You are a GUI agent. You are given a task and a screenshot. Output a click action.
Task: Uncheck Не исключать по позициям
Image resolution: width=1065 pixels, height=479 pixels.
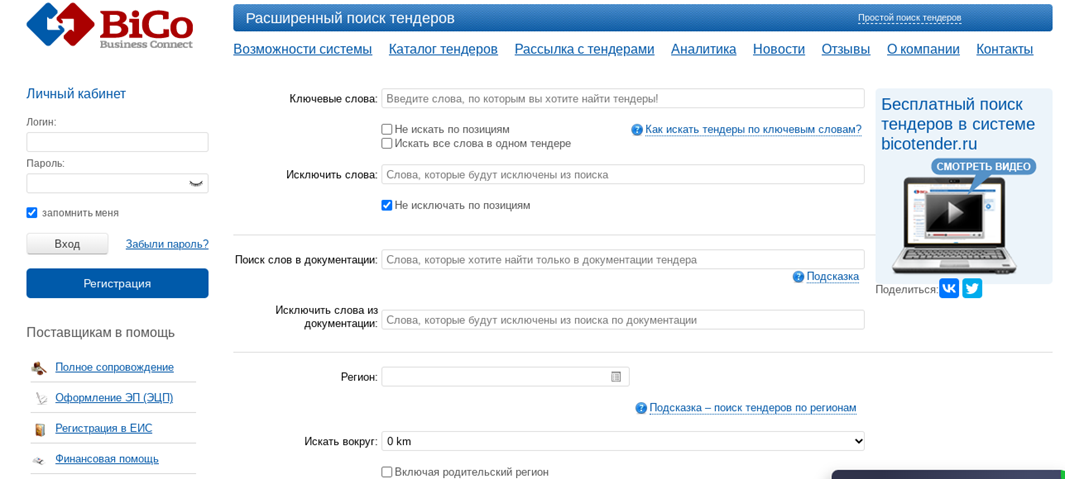tap(386, 205)
